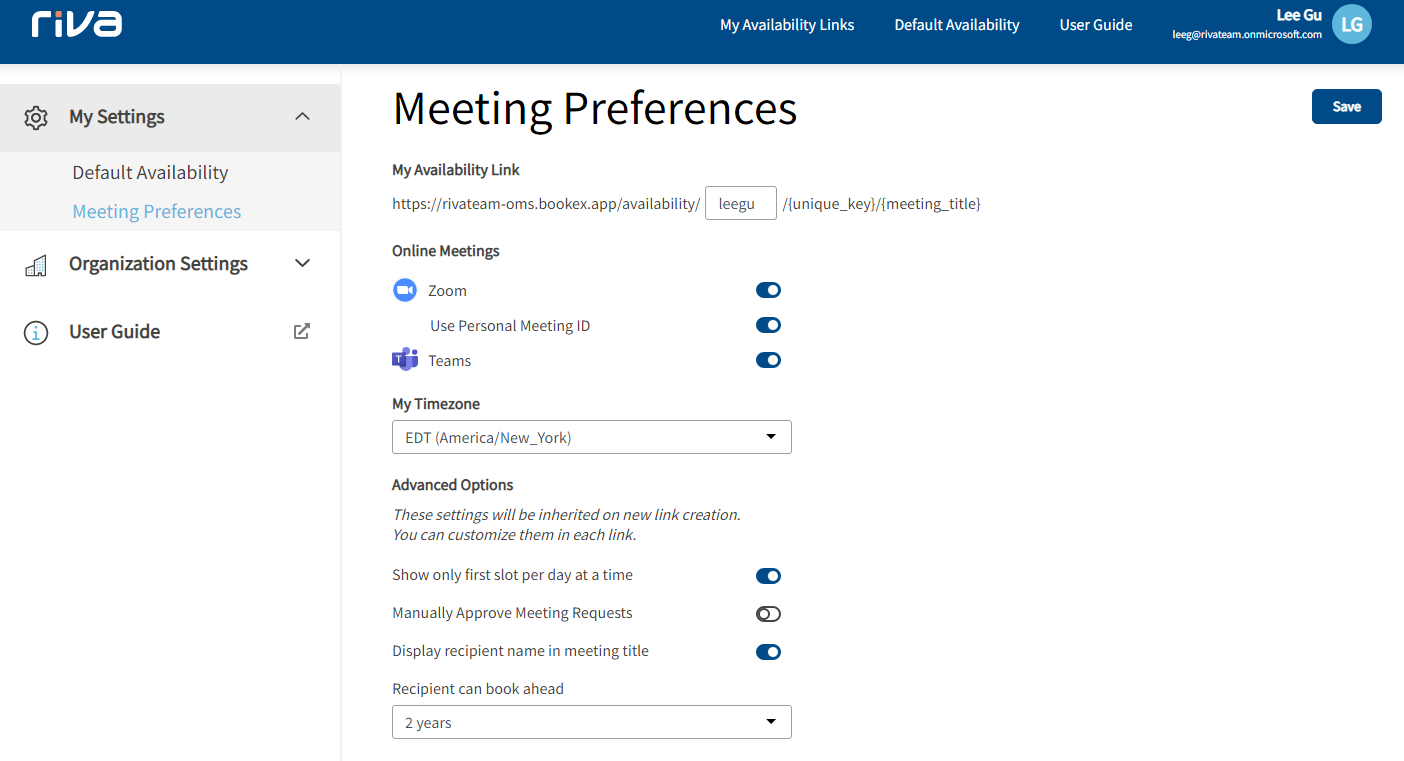
Task: Open Recipient can book ahead dropdown
Action: pyautogui.click(x=592, y=722)
